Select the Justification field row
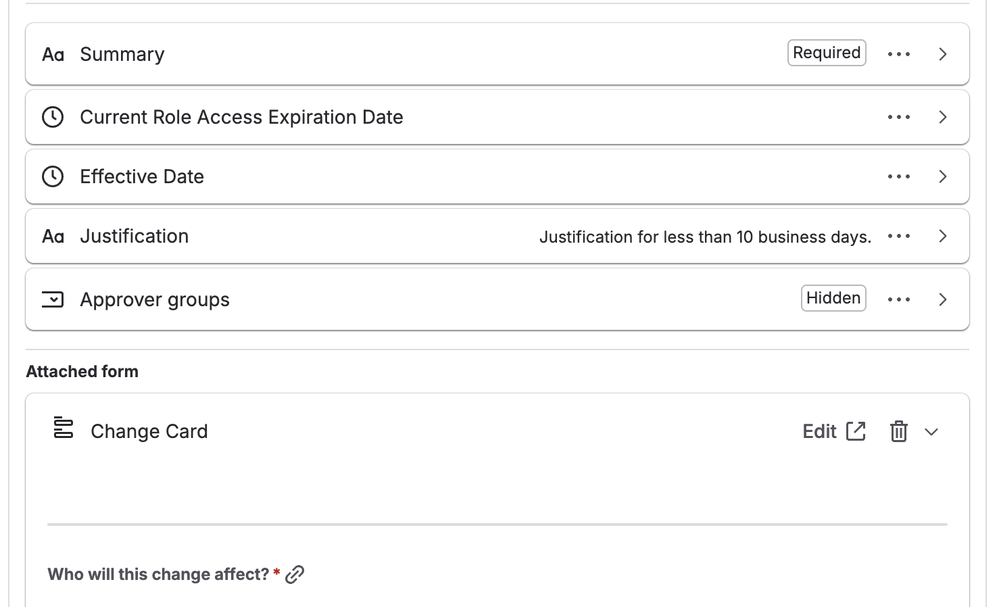This screenshot has width=999, height=607. point(497,236)
